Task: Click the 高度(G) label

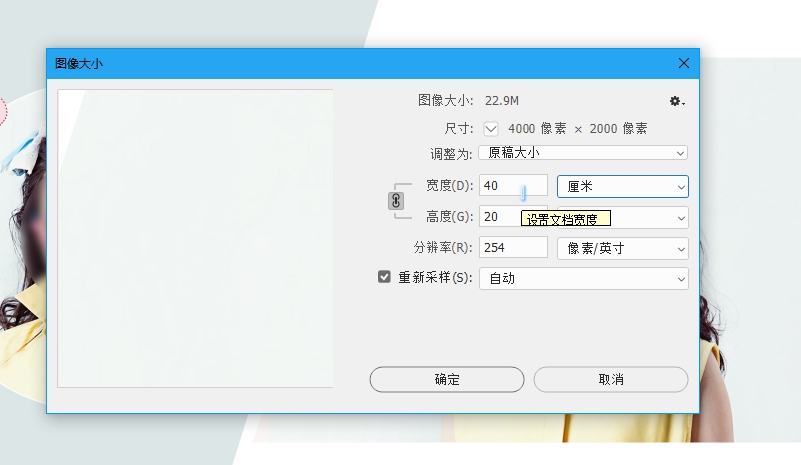Action: 450,217
